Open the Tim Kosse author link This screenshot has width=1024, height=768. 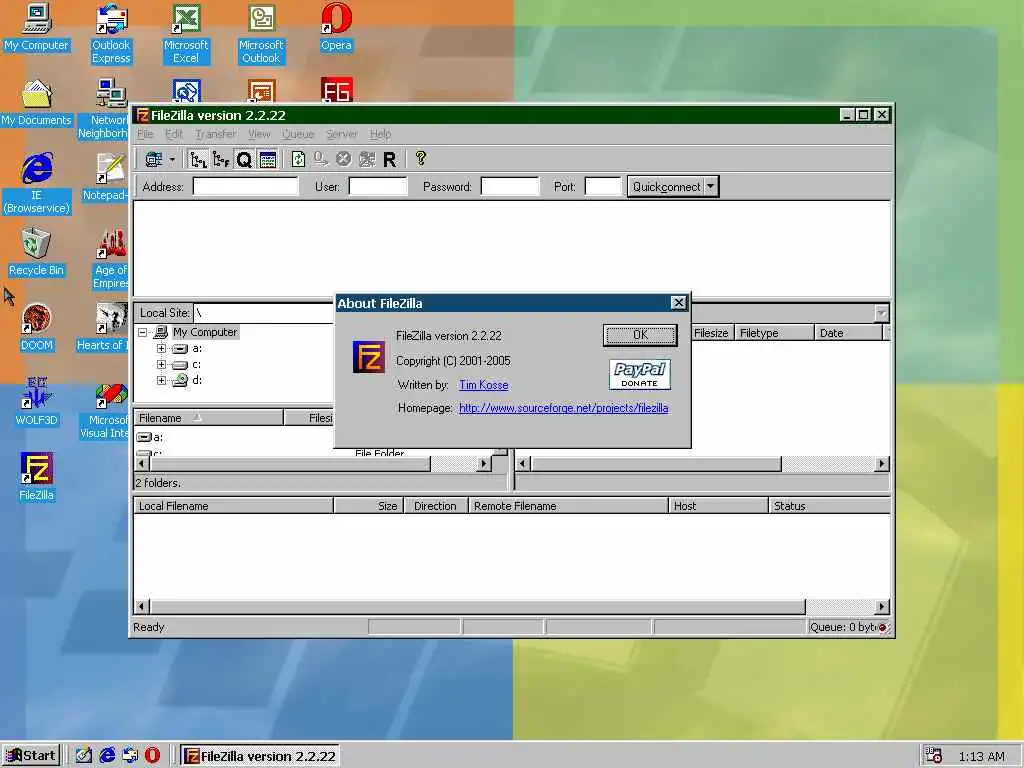click(483, 385)
